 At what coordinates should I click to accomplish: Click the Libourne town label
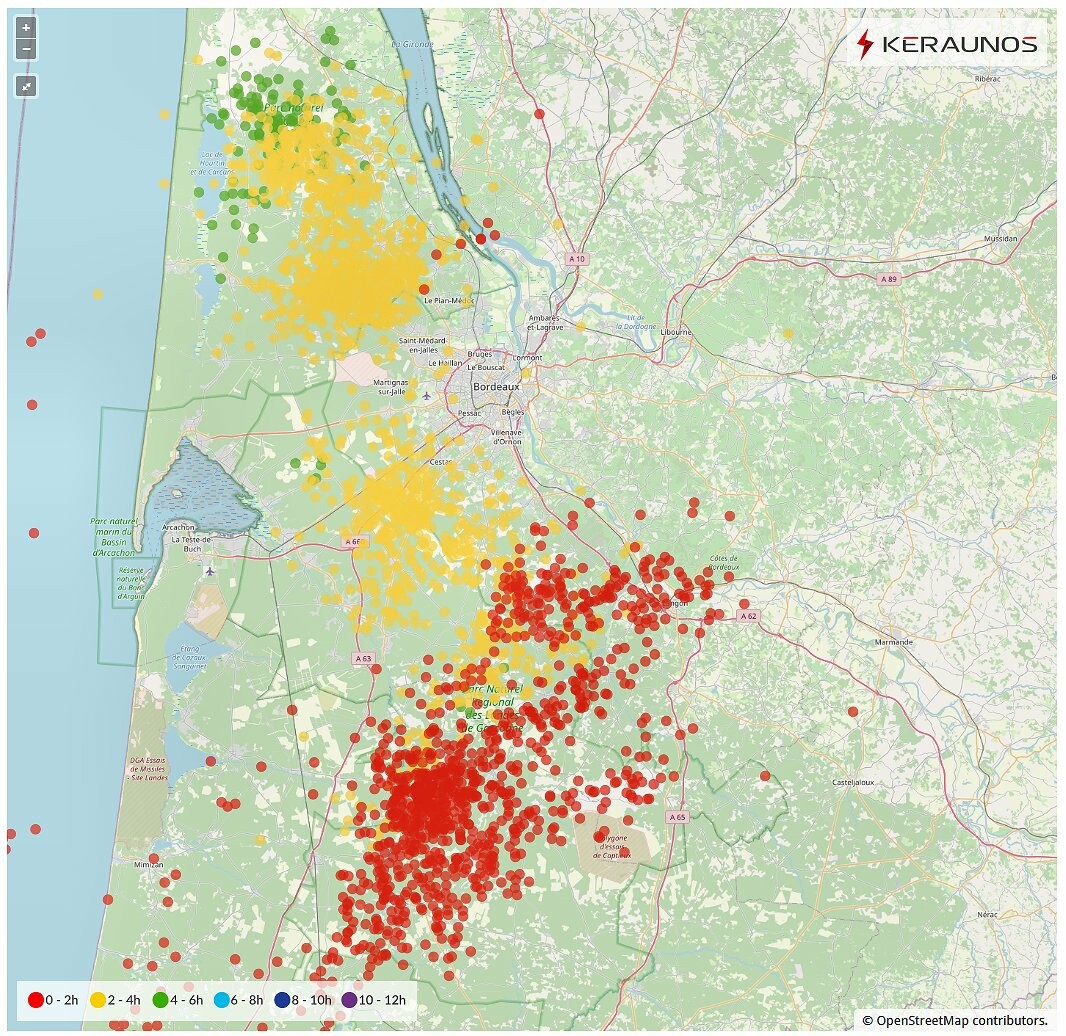click(676, 332)
